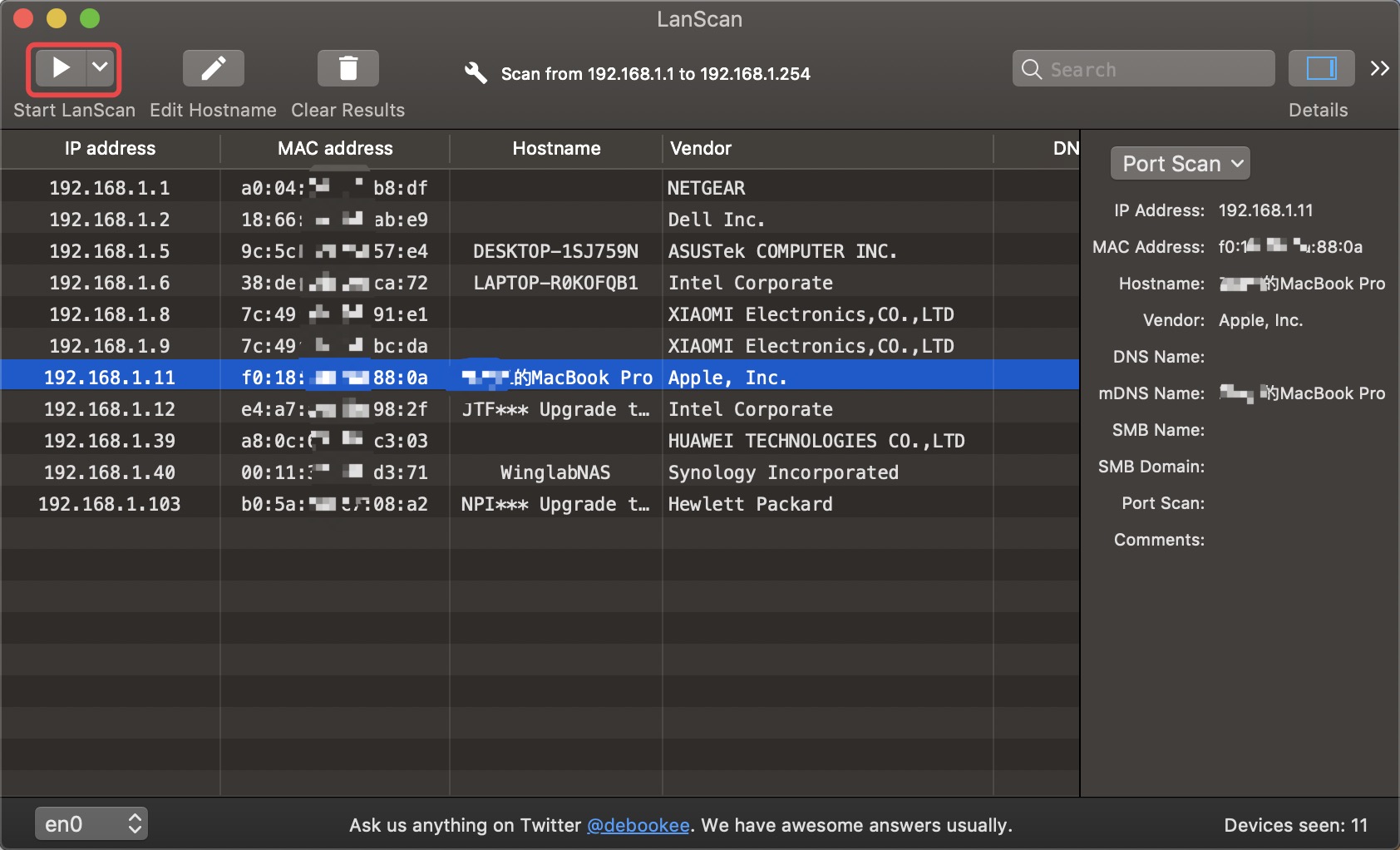Click the Edit Hostname pencil icon
This screenshot has width=1400, height=850.
[x=214, y=68]
